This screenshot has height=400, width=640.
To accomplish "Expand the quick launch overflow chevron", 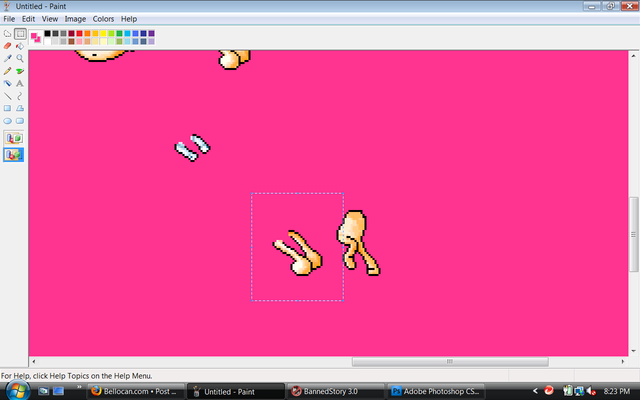I will point(79,387).
